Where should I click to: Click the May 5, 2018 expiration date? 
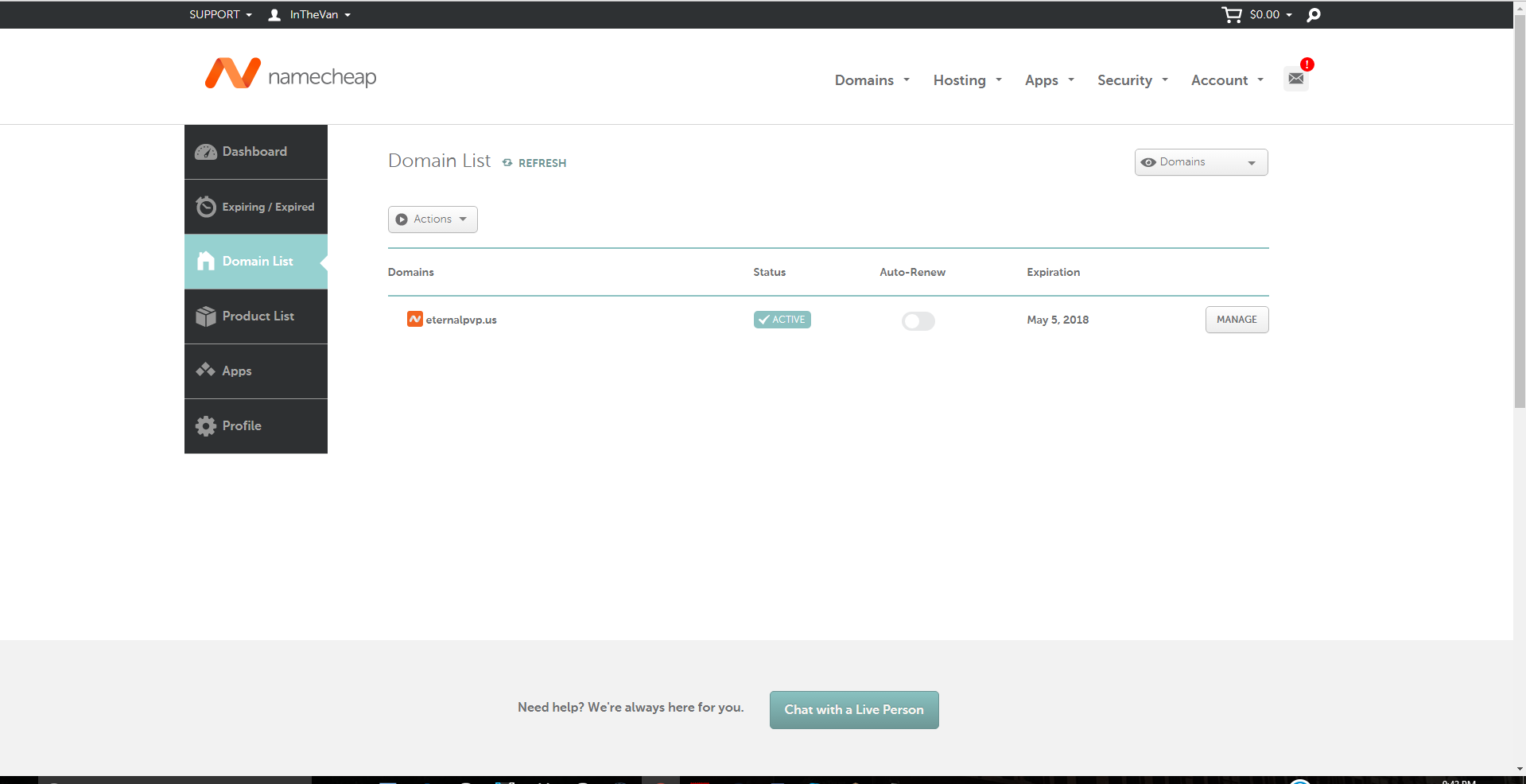pyautogui.click(x=1058, y=320)
